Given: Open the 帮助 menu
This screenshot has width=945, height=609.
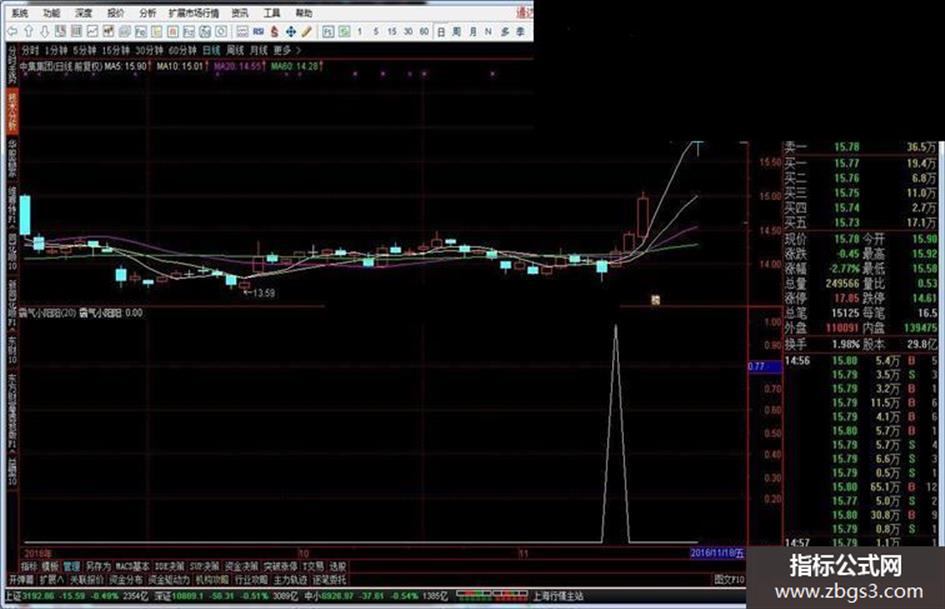Looking at the screenshot, I should click(304, 13).
